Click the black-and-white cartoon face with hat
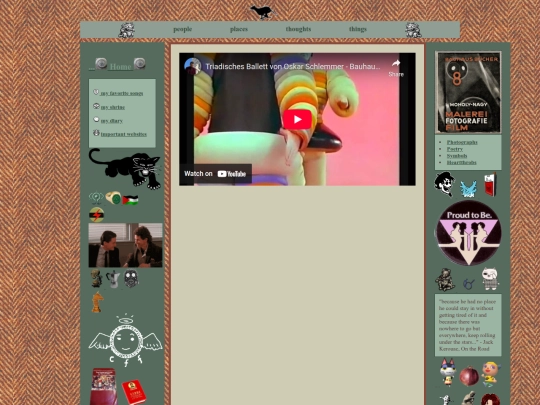Screen dimensions: 540x405 pyautogui.click(x=445, y=184)
